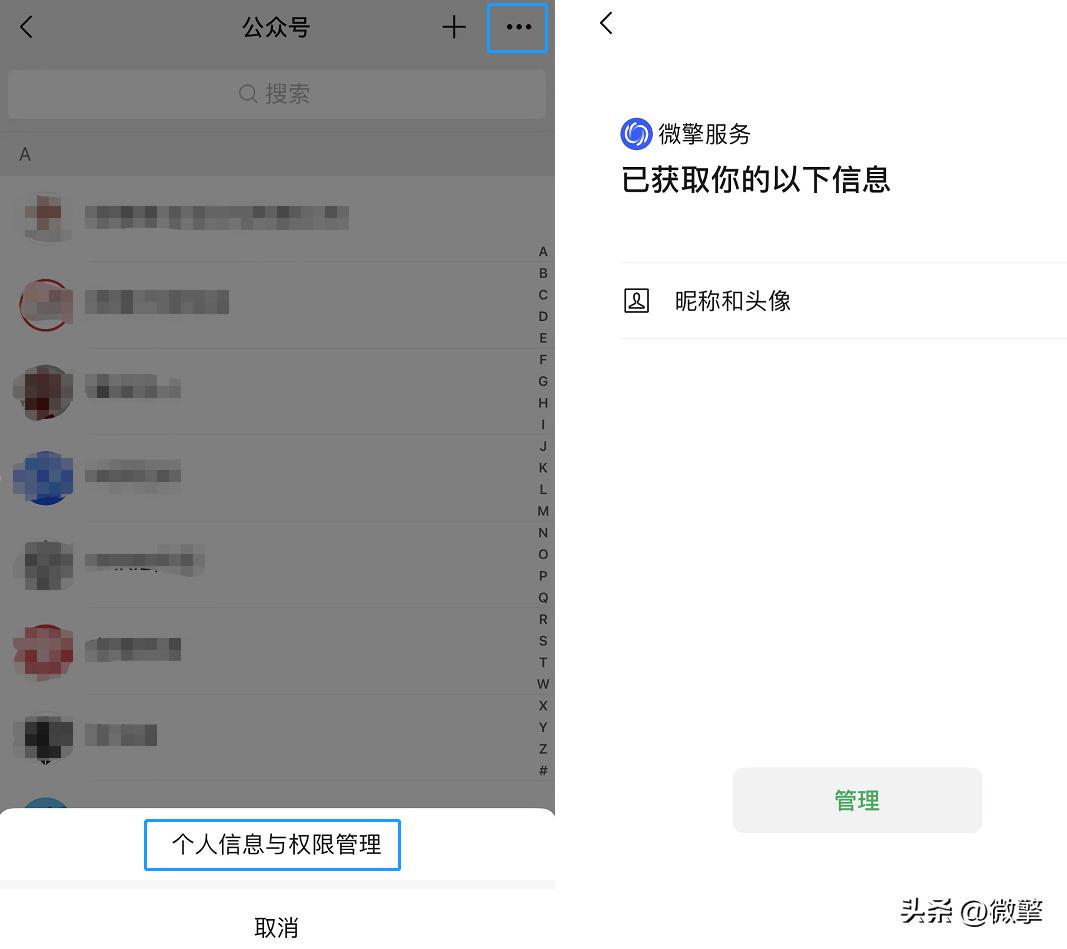Viewport: 1067px width, 949px height.
Task: Select 个人信息与权限管理 from the action sheet
Action: (x=272, y=844)
